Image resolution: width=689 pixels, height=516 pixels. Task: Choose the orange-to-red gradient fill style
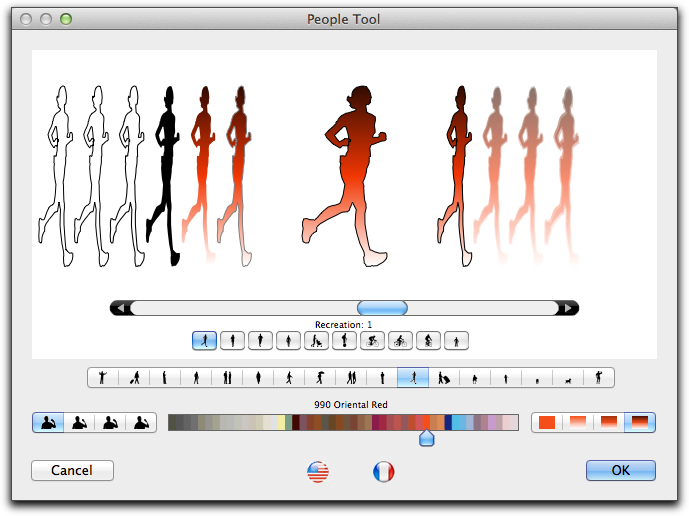(609, 422)
